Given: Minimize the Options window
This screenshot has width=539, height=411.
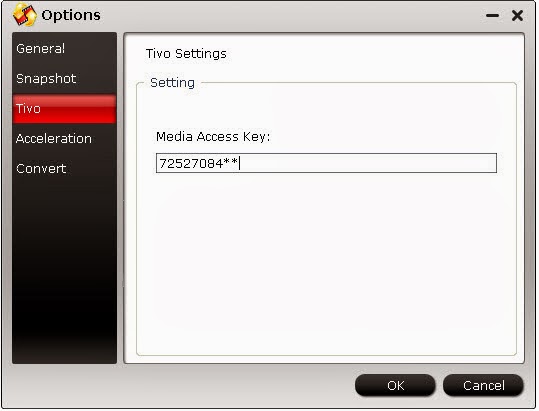Looking at the screenshot, I should click(x=493, y=15).
